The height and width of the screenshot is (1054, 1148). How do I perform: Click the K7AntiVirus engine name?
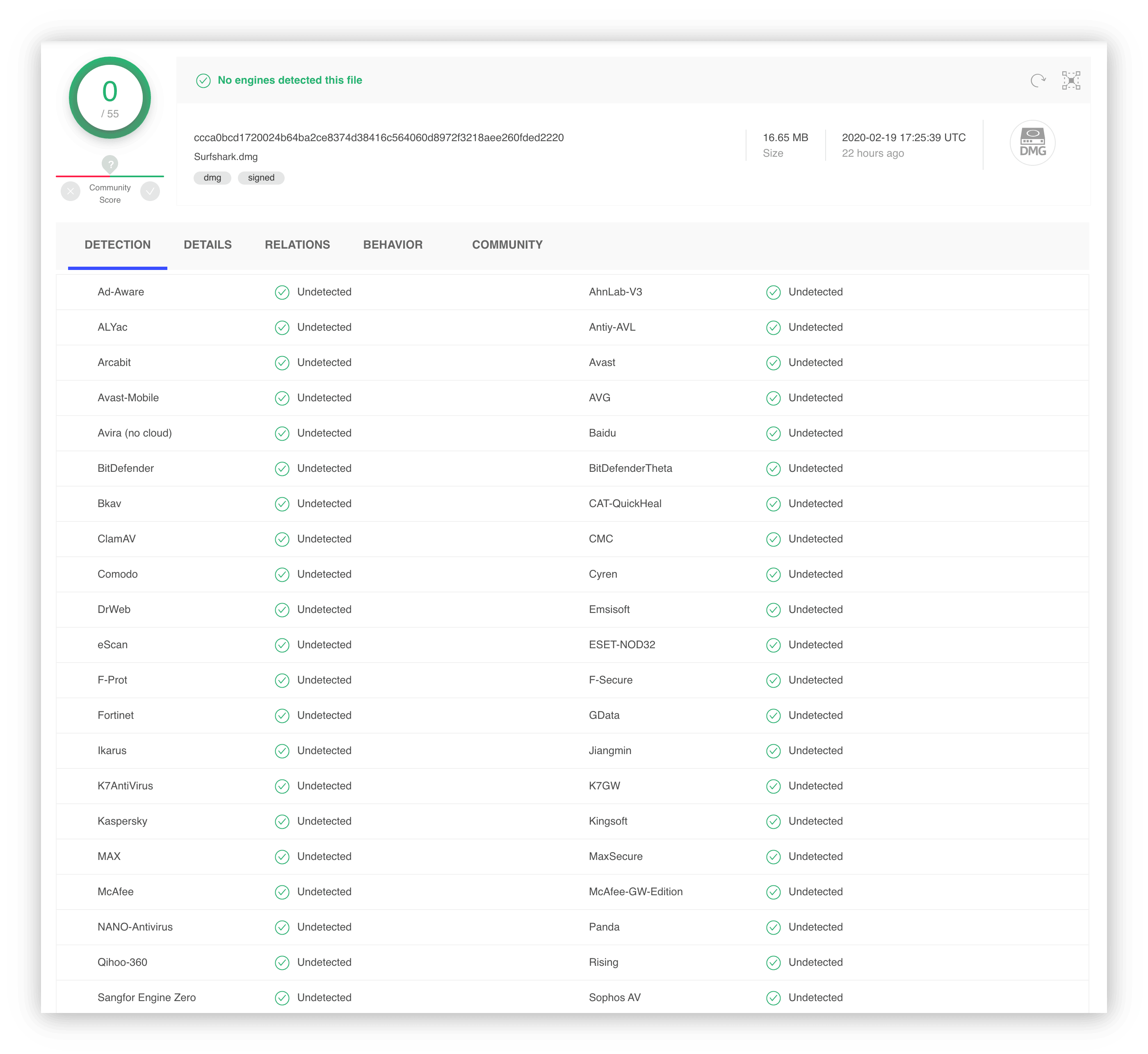(x=125, y=786)
